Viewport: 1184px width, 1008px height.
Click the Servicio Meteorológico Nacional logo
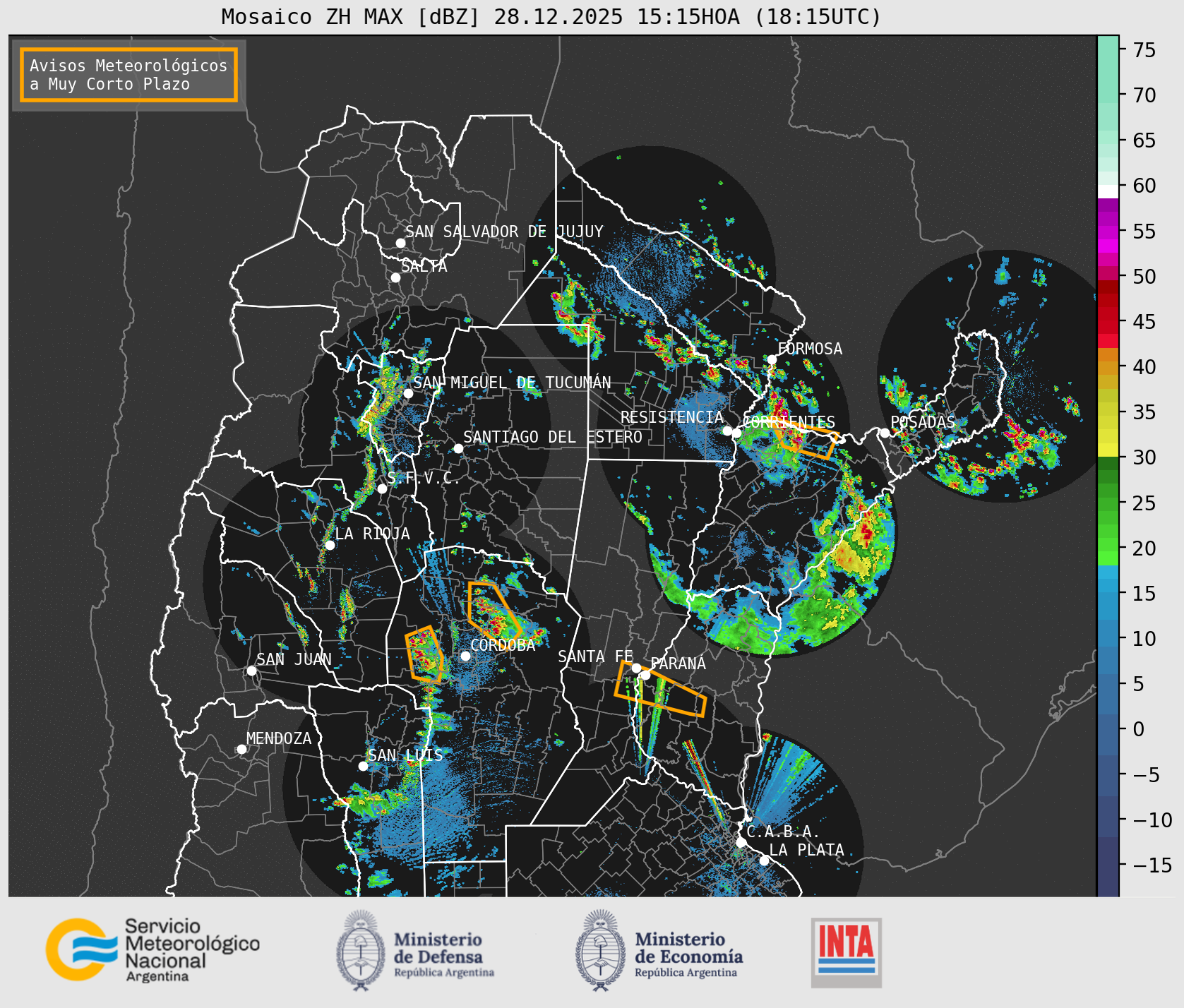click(x=153, y=949)
